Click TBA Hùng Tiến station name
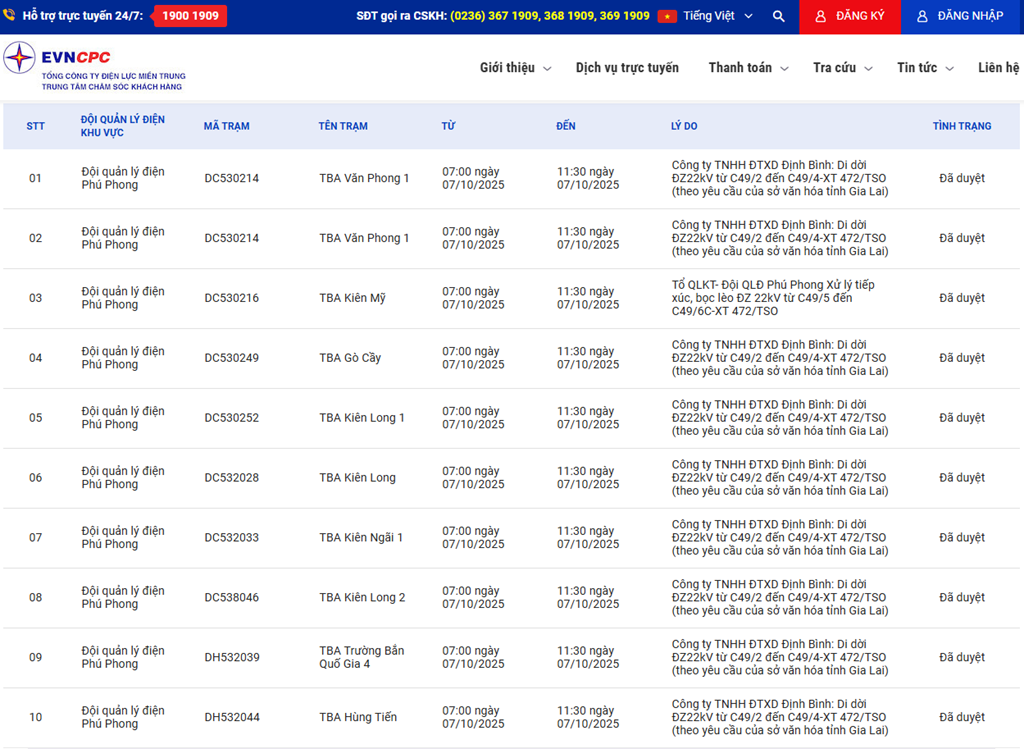This screenshot has width=1024, height=749. point(358,717)
